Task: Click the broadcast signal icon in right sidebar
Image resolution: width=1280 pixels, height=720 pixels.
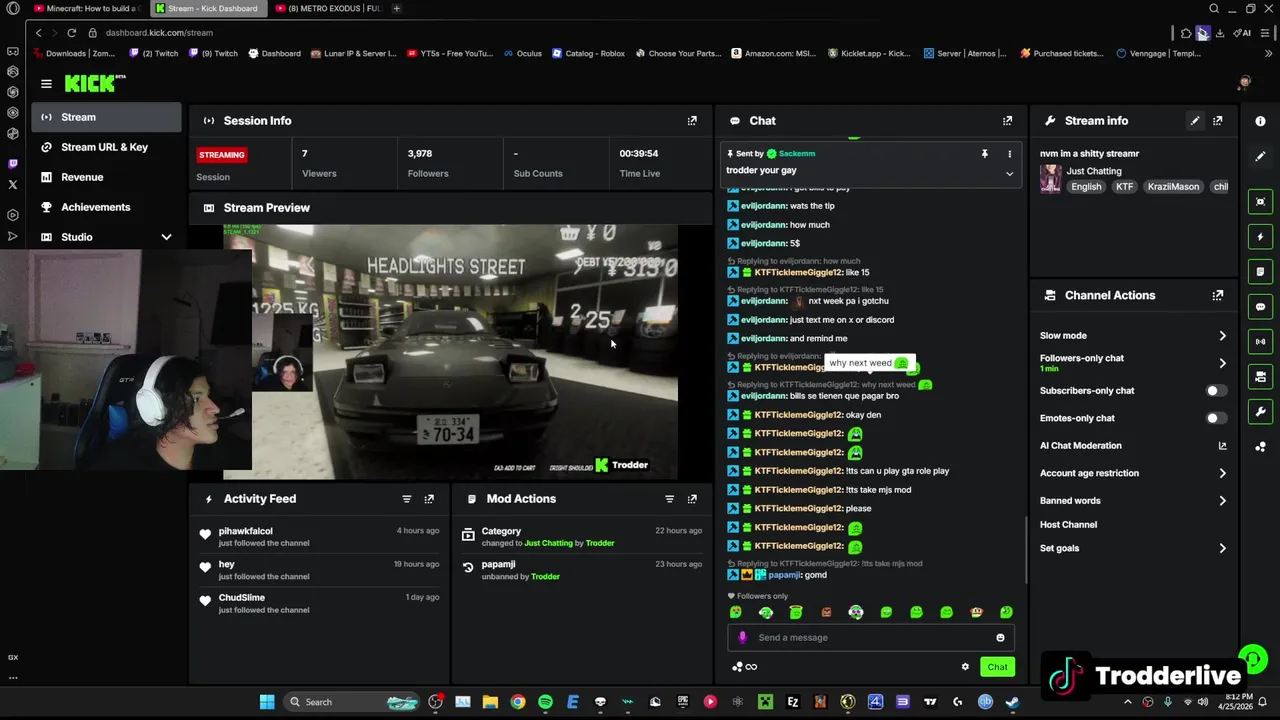Action: (x=1260, y=342)
